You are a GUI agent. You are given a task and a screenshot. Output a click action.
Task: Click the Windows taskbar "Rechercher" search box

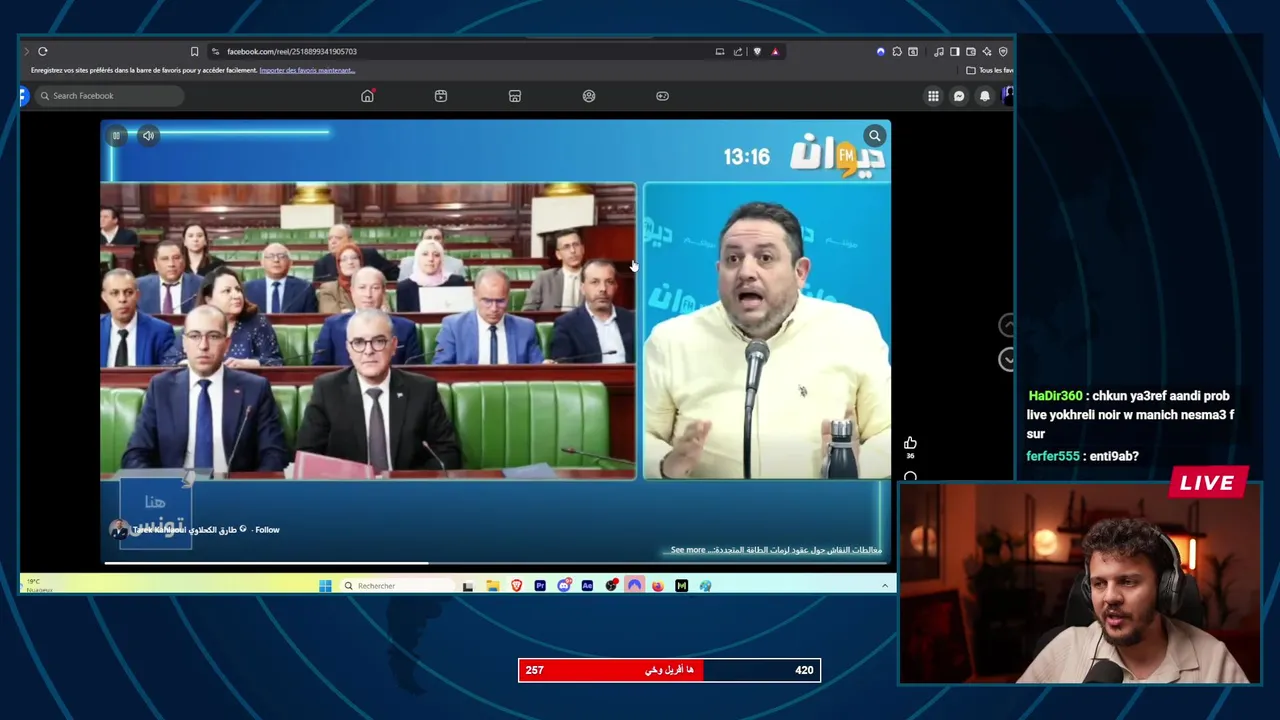pos(396,586)
